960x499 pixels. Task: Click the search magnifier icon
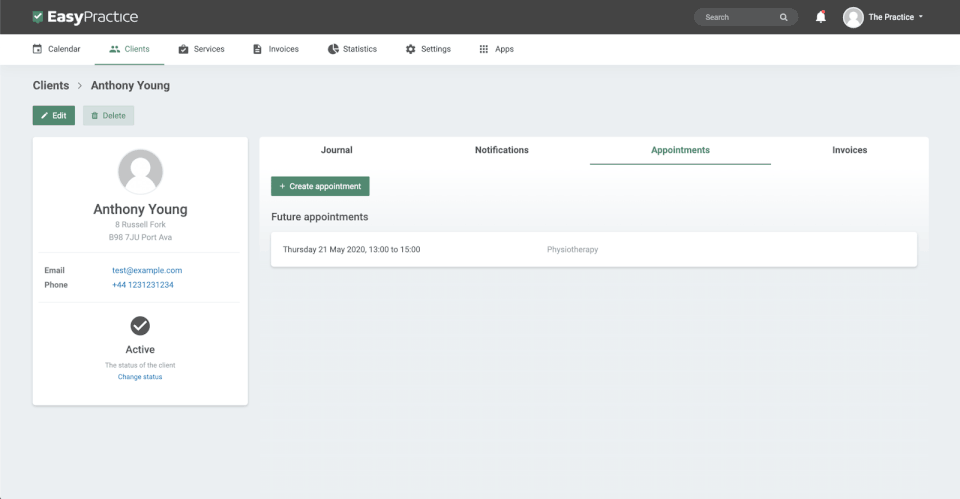tap(783, 17)
